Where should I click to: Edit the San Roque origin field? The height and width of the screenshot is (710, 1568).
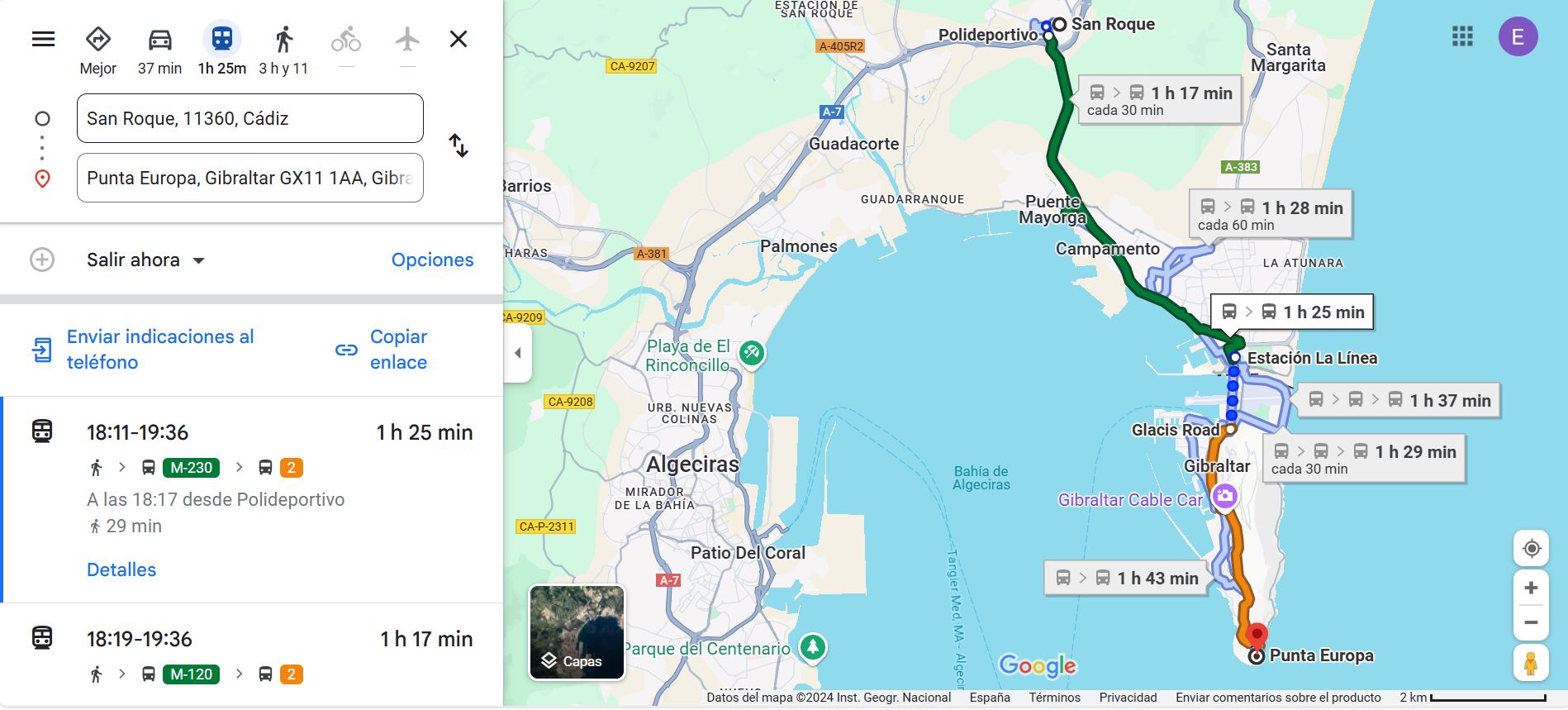(249, 118)
